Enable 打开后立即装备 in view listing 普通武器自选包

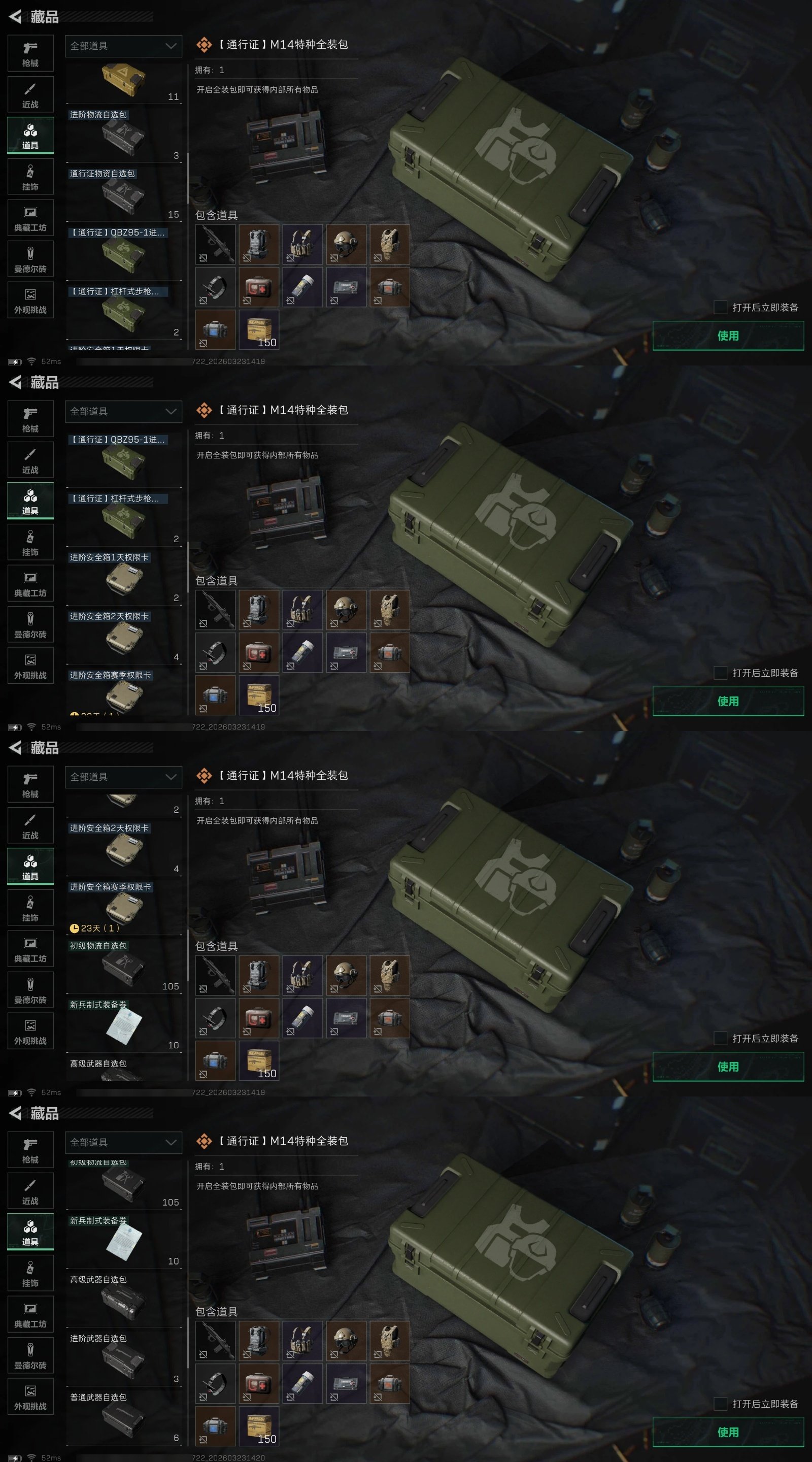(x=720, y=1404)
